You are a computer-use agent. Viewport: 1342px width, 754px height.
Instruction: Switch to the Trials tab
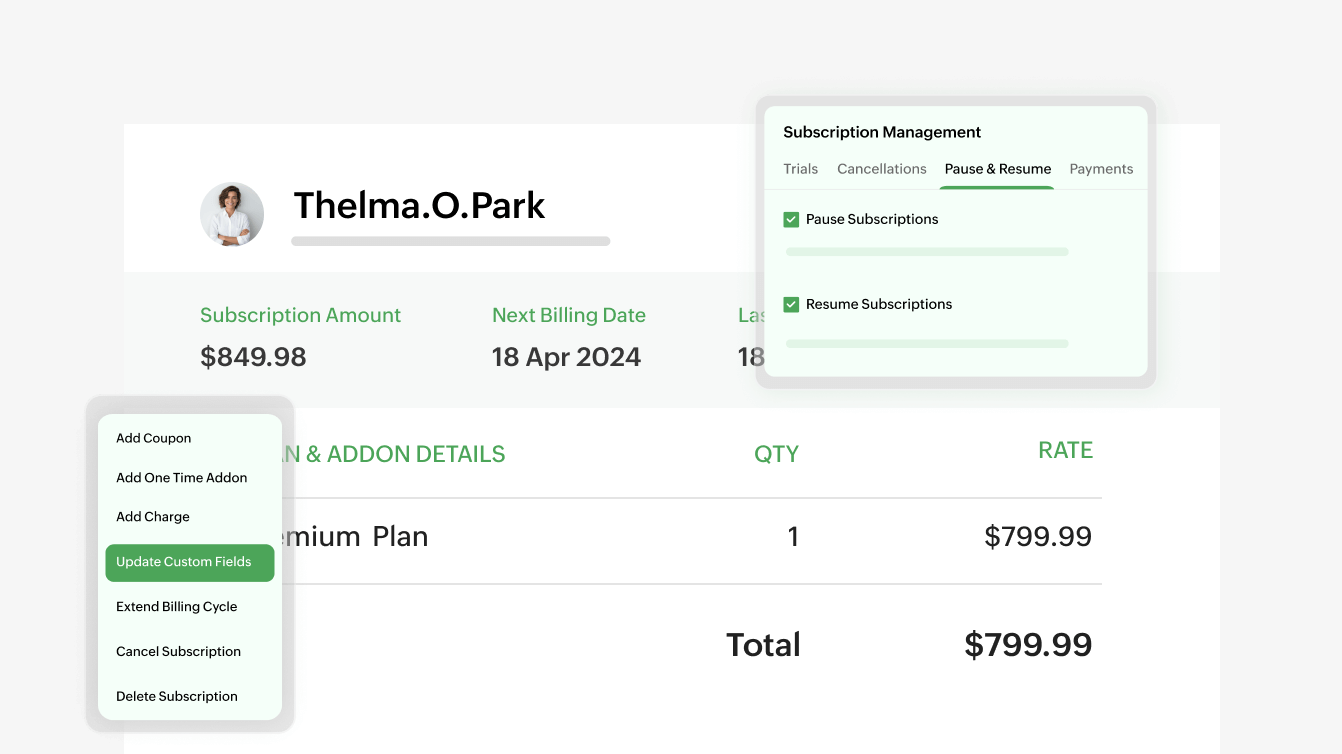[x=800, y=169]
